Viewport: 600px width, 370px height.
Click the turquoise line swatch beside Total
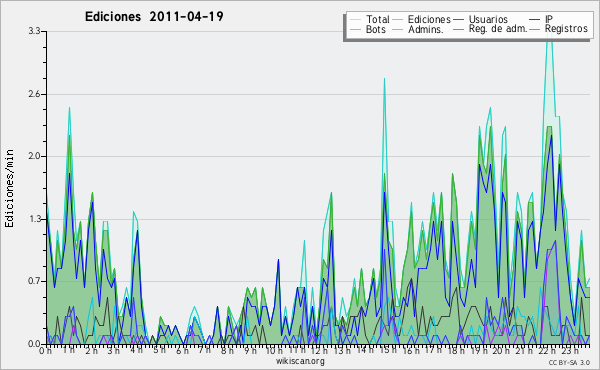355,20
